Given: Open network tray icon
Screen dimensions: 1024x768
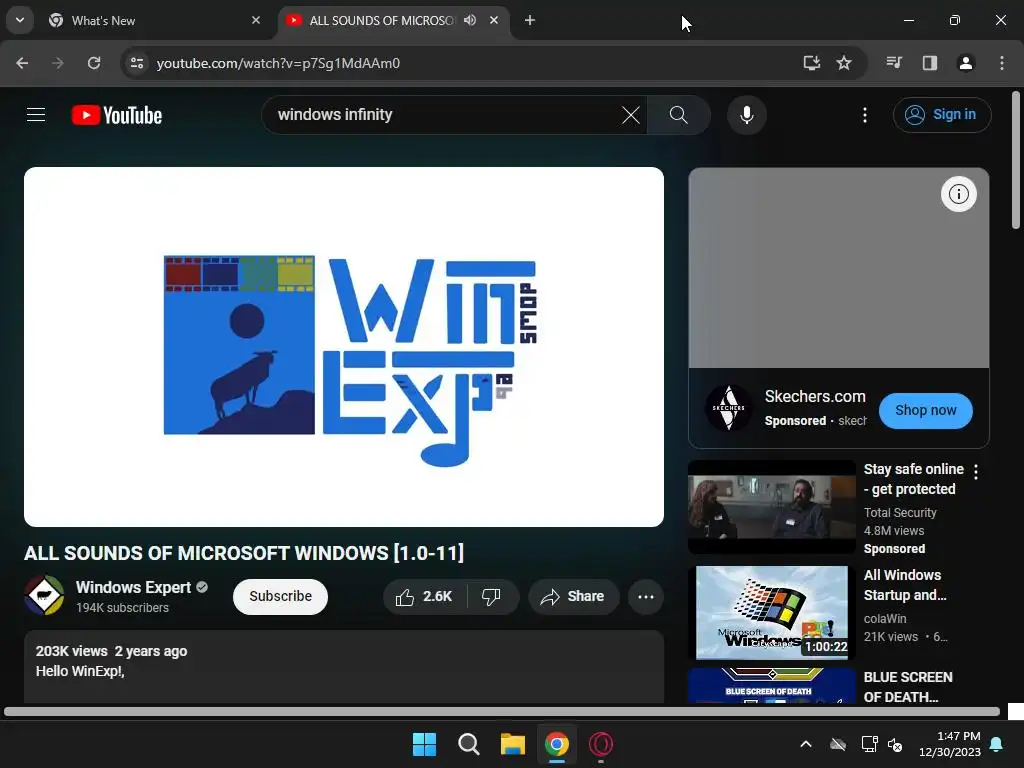Looking at the screenshot, I should 869,744.
